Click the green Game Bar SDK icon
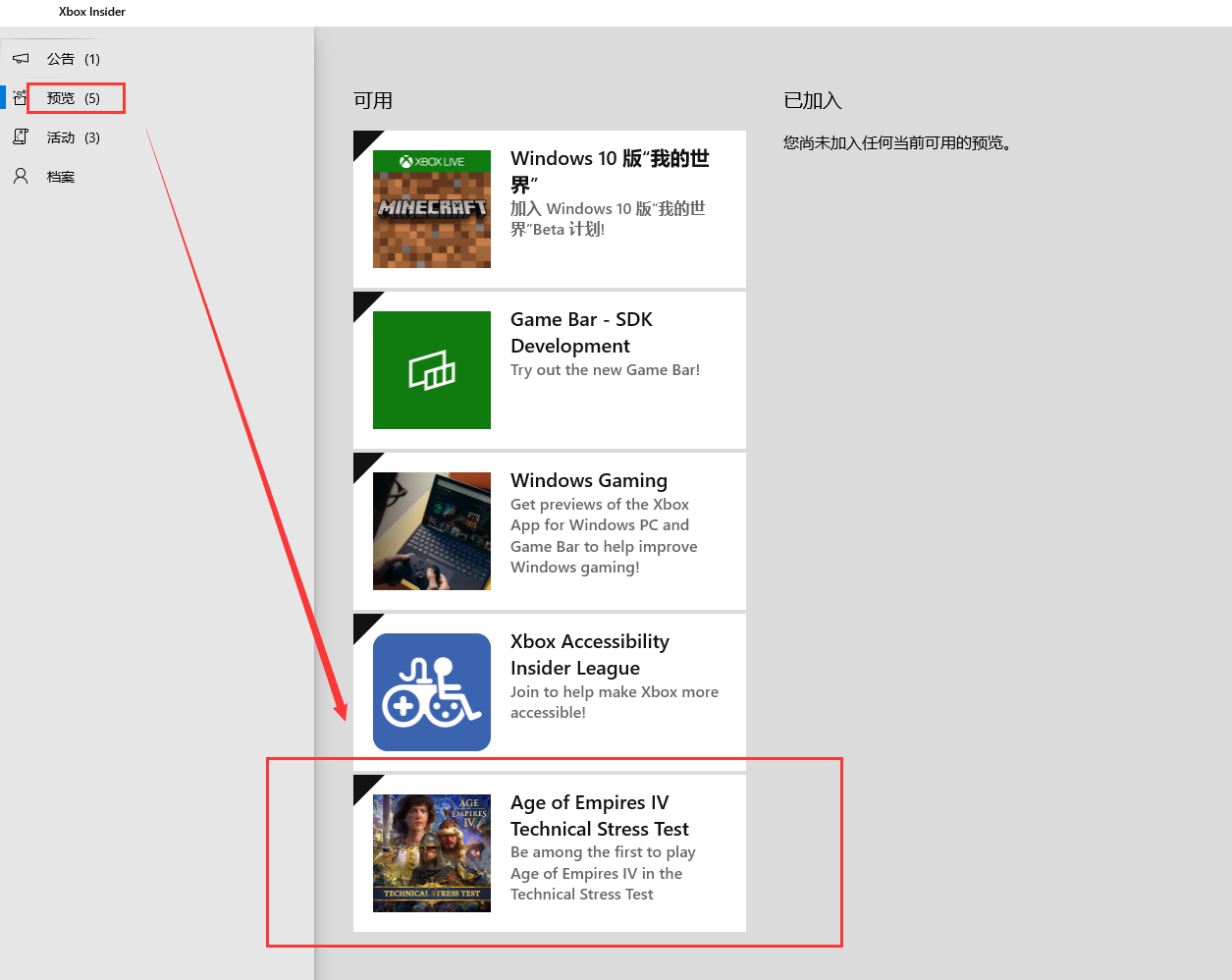Viewport: 1232px width, 980px height. point(432,370)
